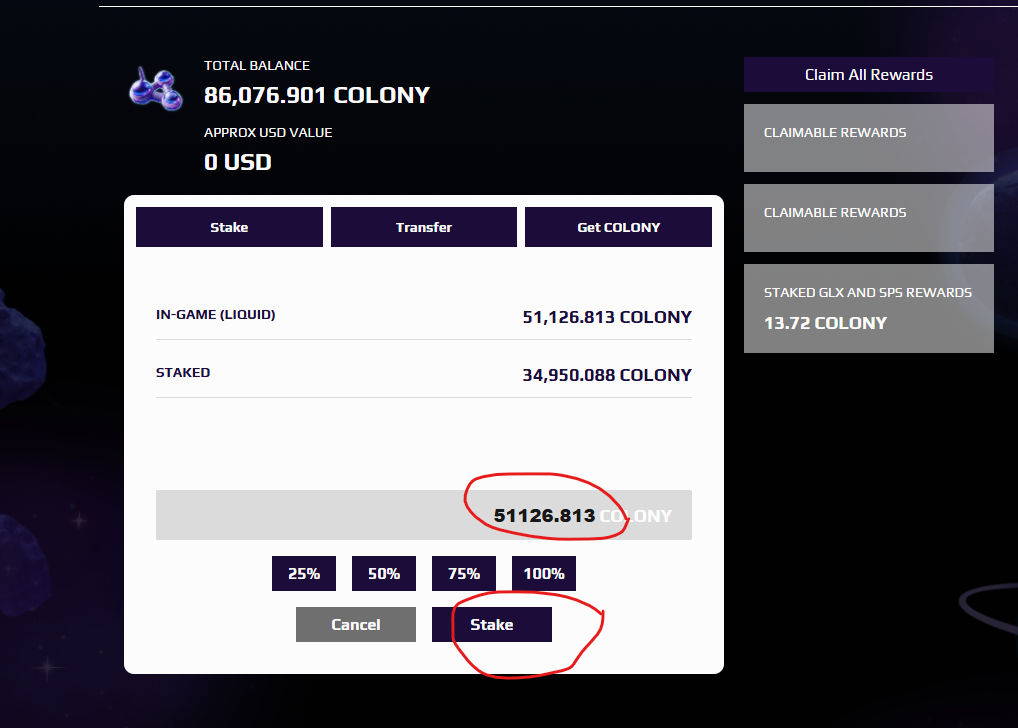Select the 100% amount button
The image size is (1018, 728).
(543, 573)
